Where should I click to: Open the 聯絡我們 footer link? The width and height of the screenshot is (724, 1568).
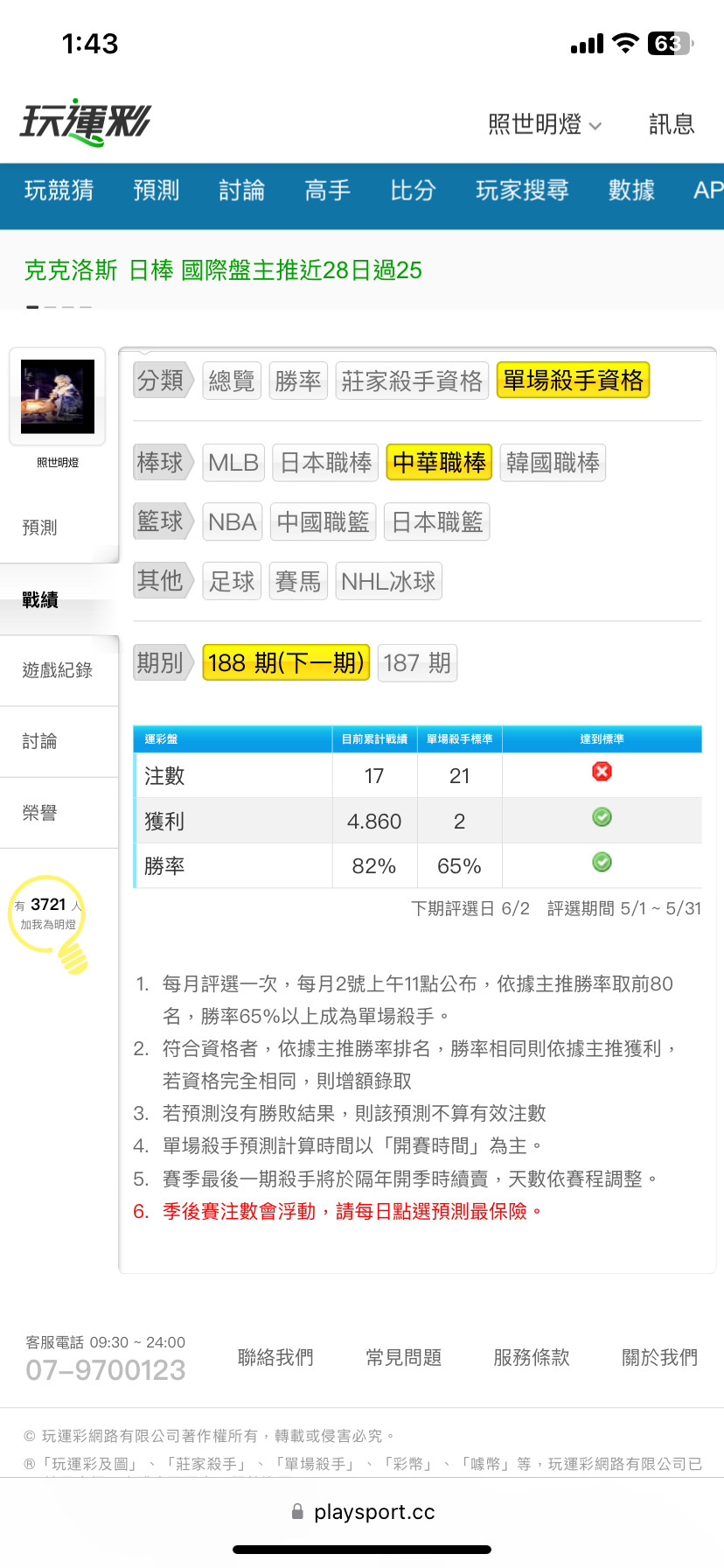(x=275, y=1357)
